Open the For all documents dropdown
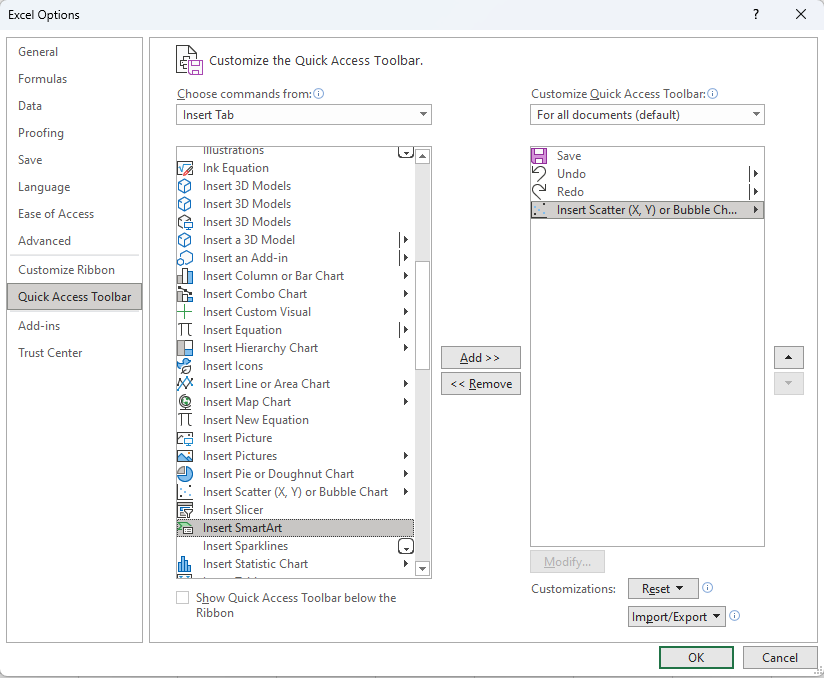The height and width of the screenshot is (678, 824). click(647, 115)
